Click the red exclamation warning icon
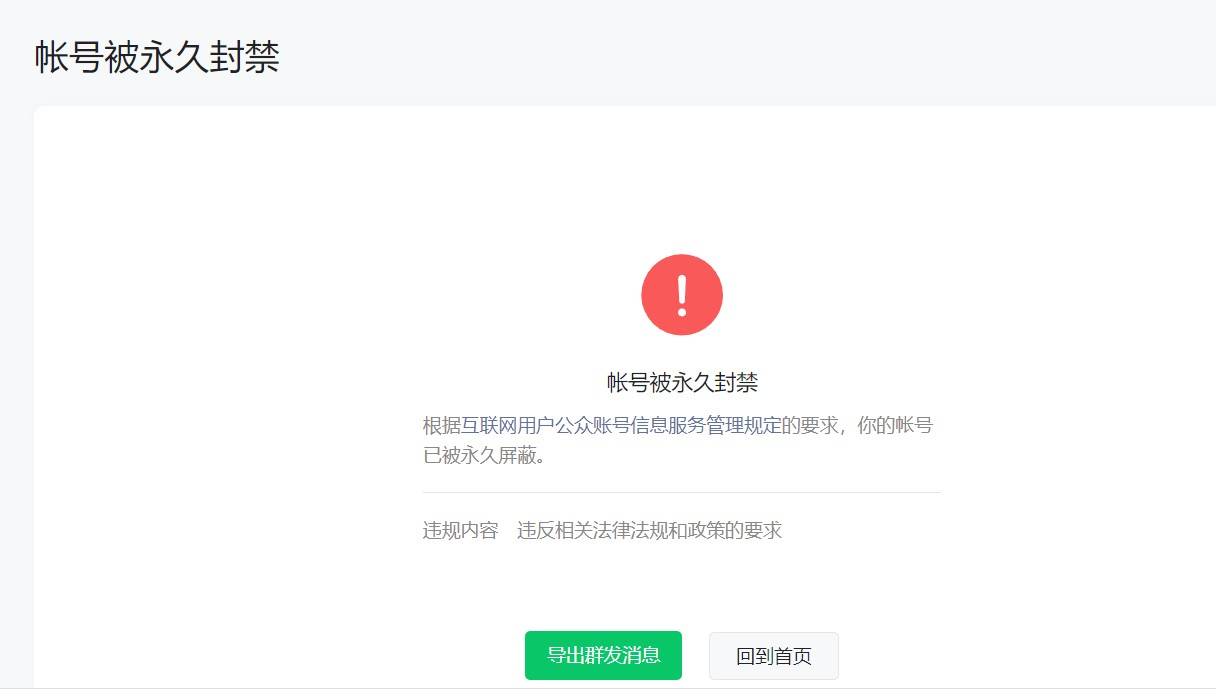Image resolution: width=1216 pixels, height=697 pixels. [x=682, y=295]
